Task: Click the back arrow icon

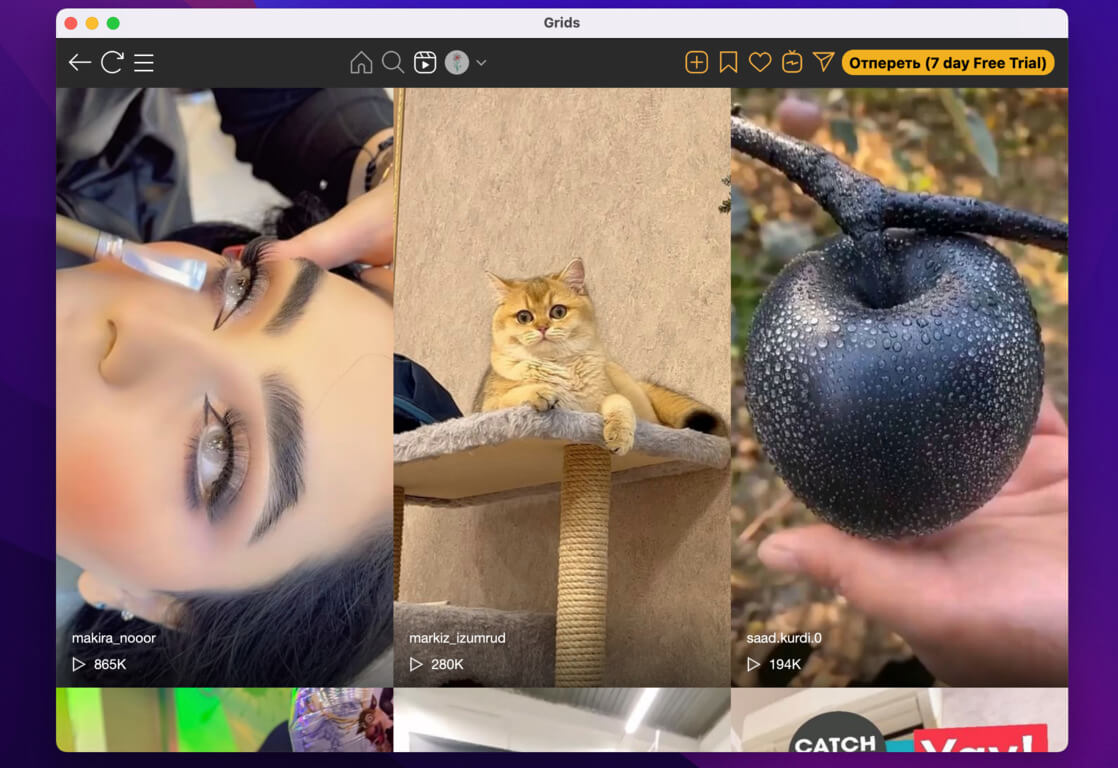Action: 80,63
